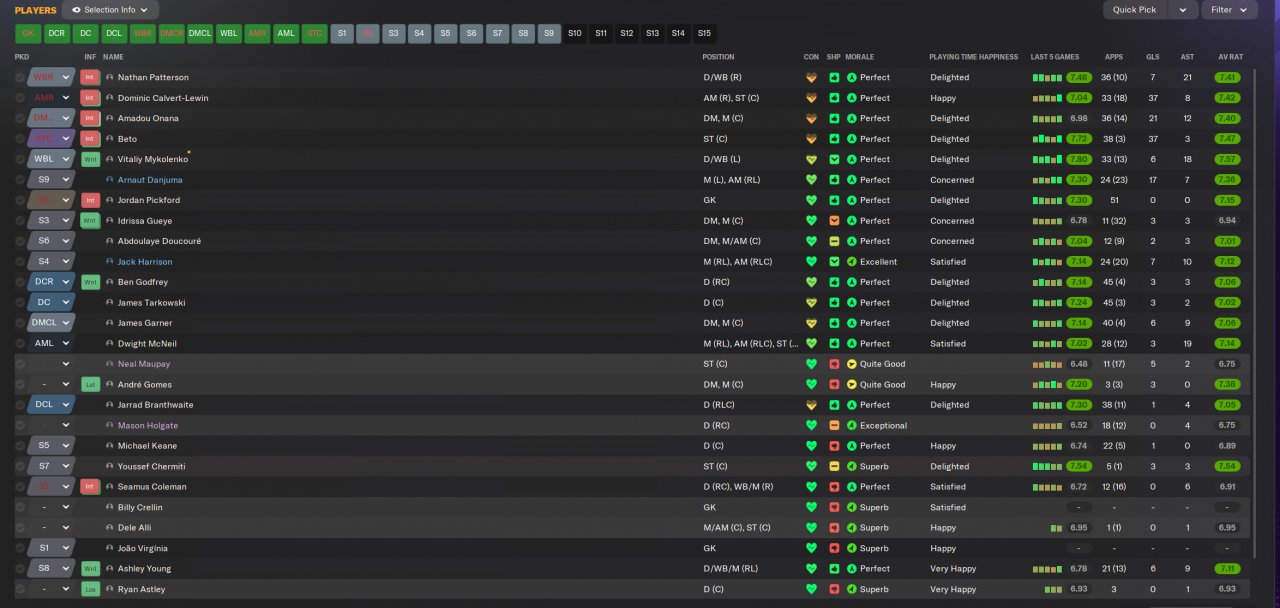Image resolution: width=1280 pixels, height=608 pixels.
Task: Click the person icon beside Dele Alli
Action: point(110,527)
